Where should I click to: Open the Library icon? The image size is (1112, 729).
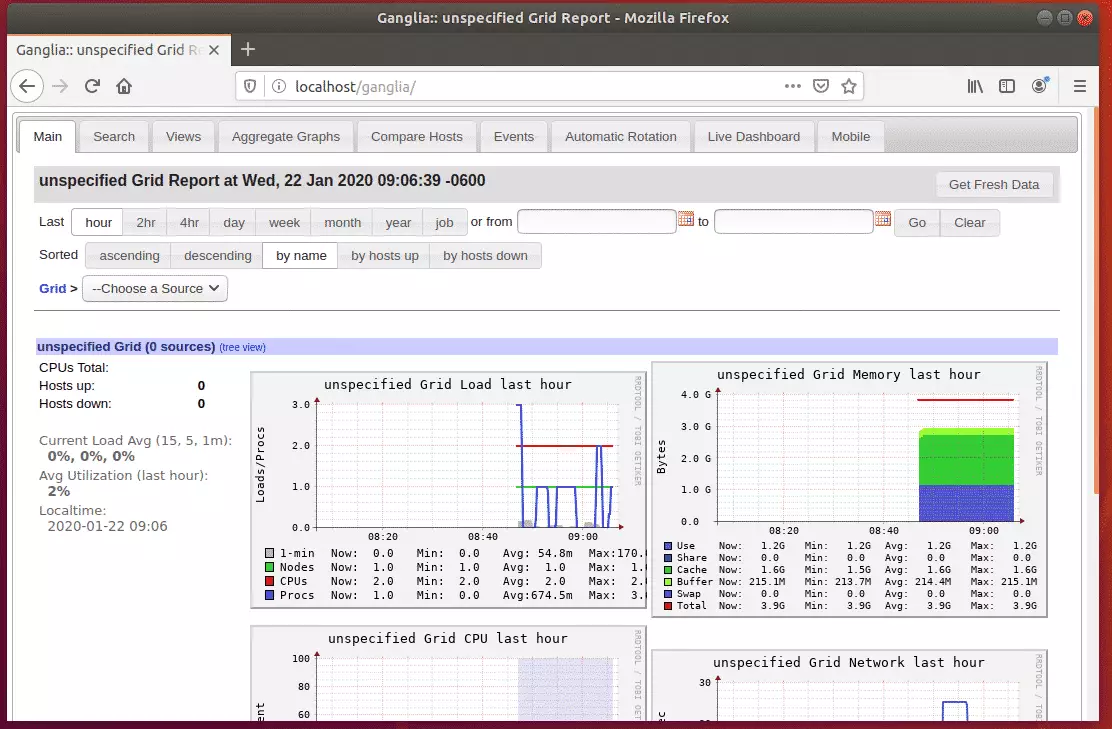975,87
